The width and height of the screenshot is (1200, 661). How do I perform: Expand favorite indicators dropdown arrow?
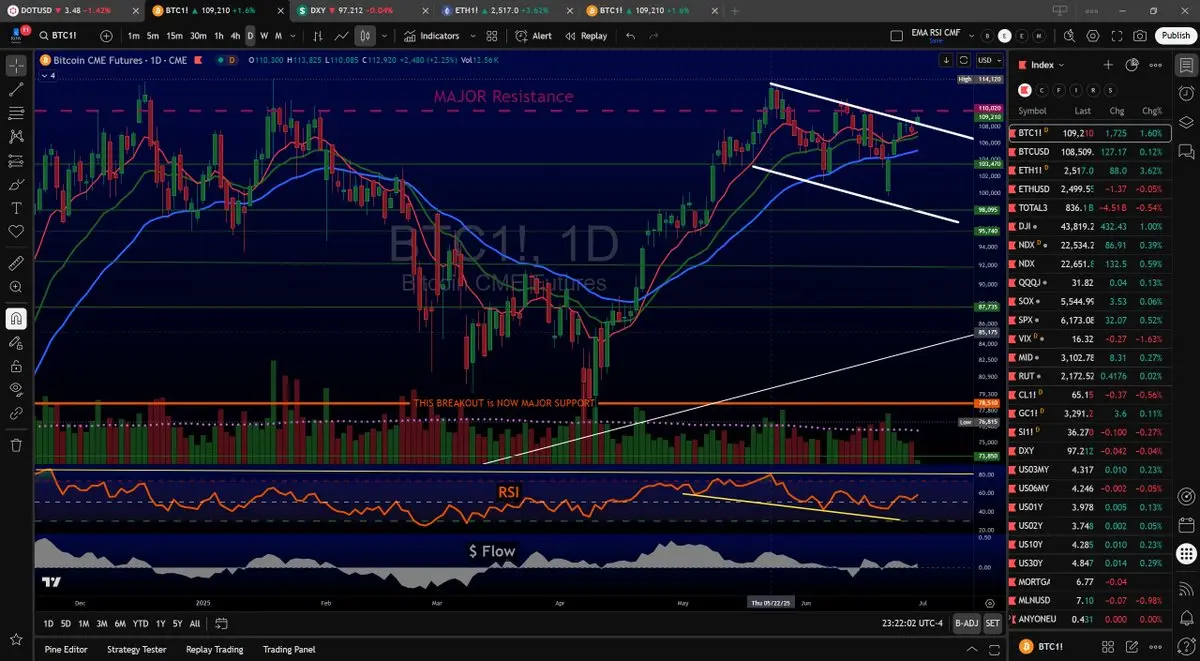pyautogui.click(x=471, y=36)
